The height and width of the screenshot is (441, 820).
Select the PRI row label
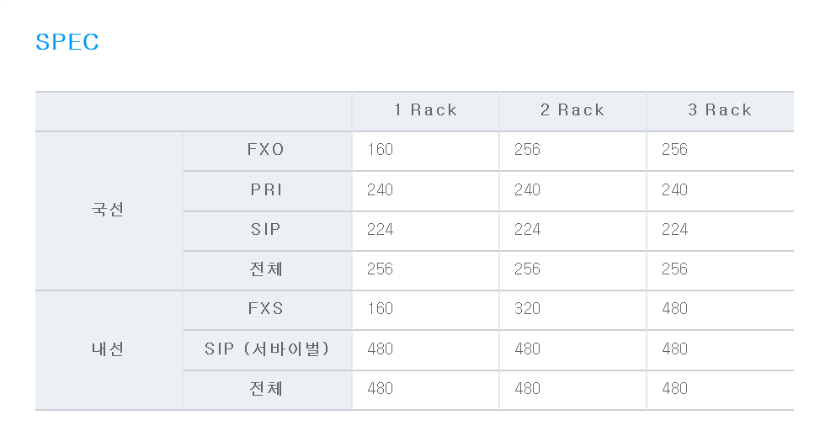coord(266,190)
